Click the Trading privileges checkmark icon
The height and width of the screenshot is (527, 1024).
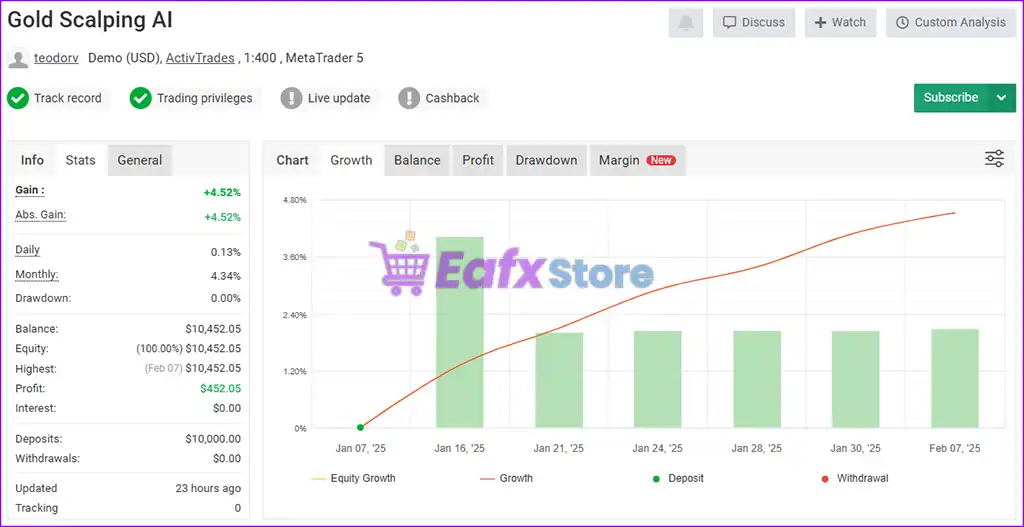[x=141, y=98]
